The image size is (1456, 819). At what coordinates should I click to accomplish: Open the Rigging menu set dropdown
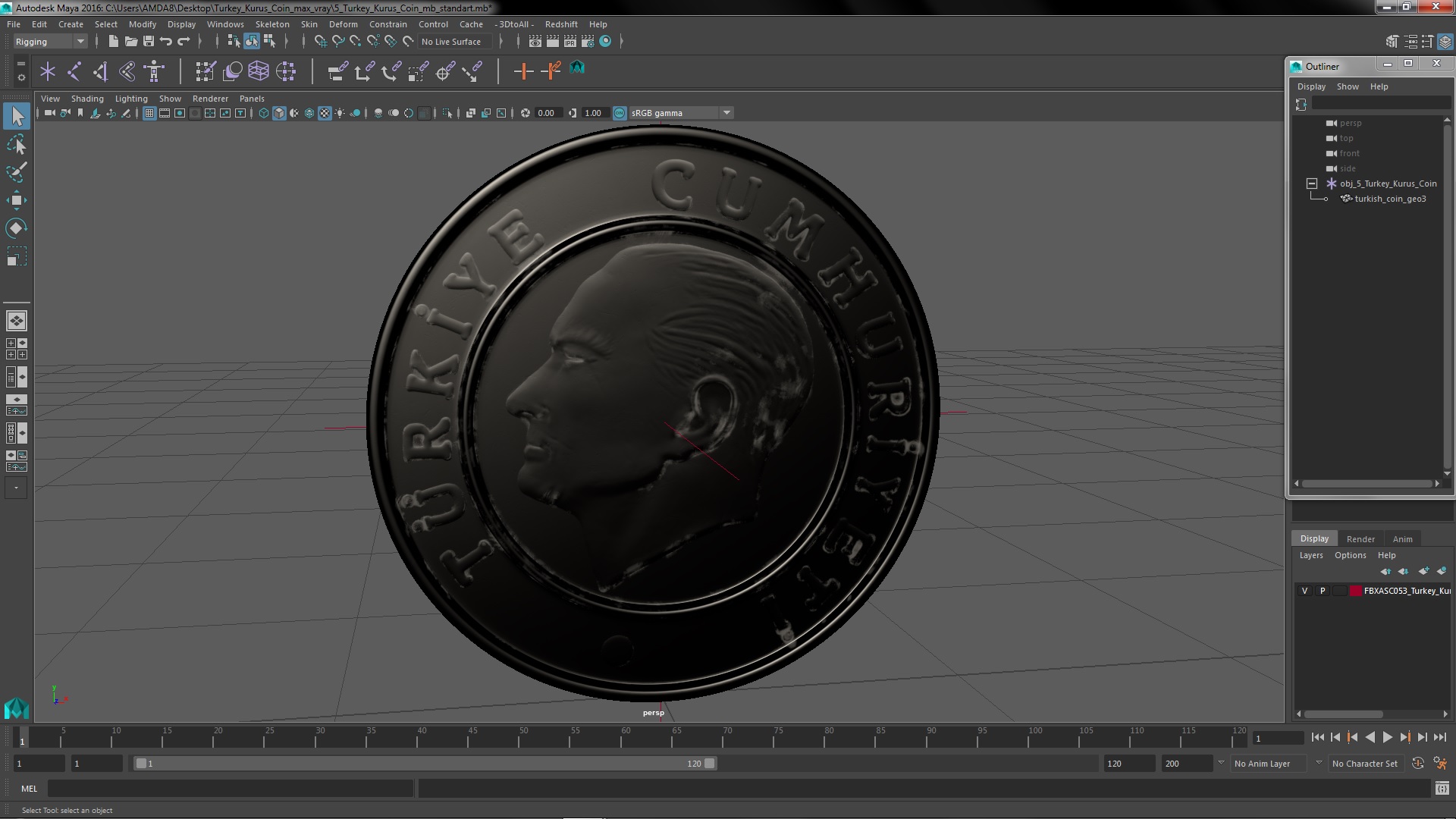[x=50, y=42]
